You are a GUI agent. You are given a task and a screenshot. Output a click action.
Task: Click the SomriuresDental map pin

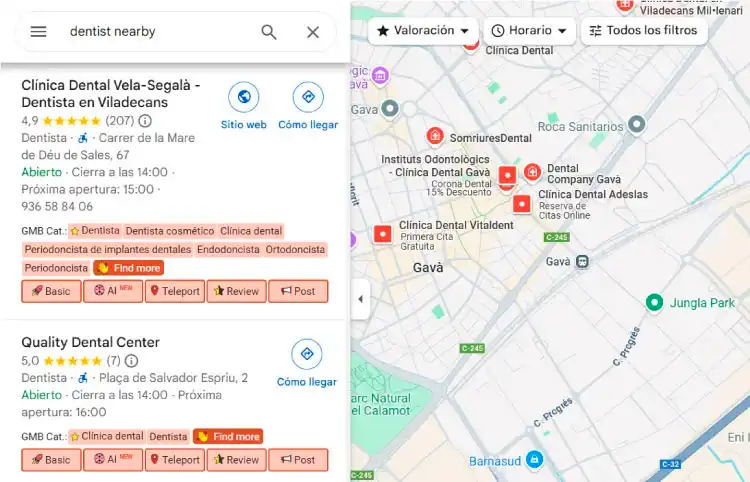click(x=435, y=136)
